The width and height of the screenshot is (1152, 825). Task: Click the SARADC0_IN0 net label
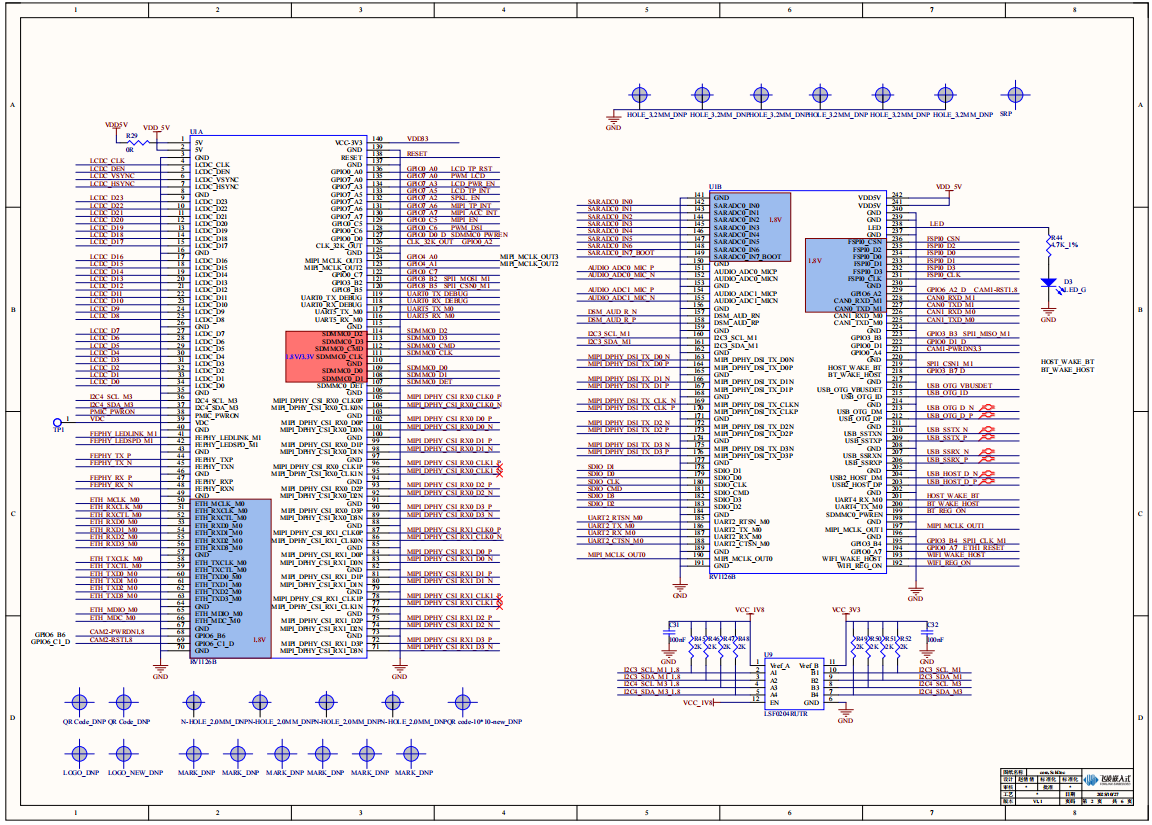point(612,202)
